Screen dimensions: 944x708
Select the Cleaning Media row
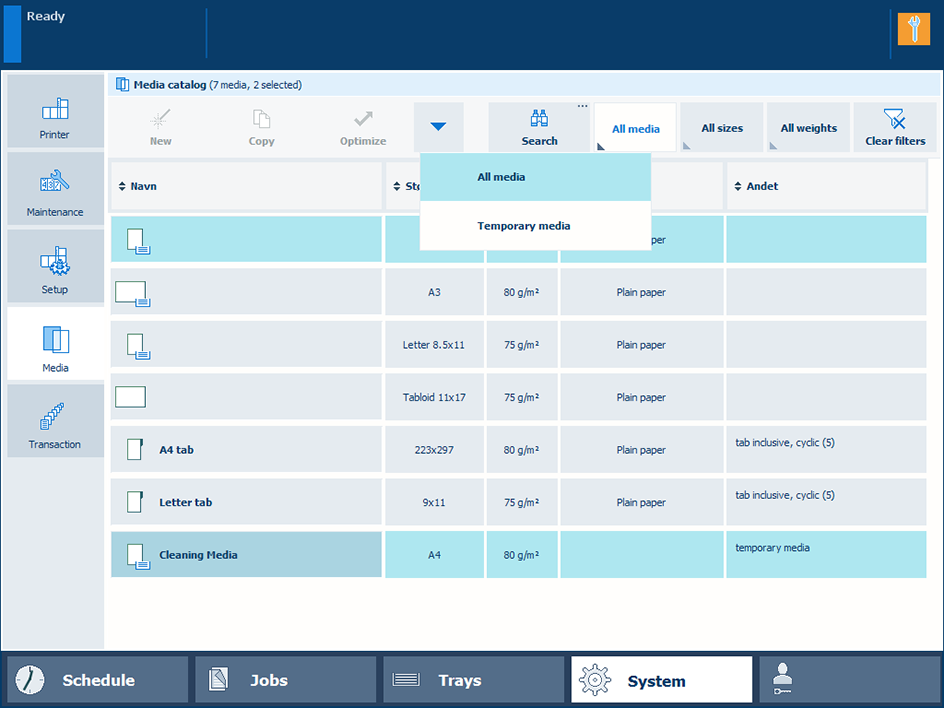coord(245,555)
